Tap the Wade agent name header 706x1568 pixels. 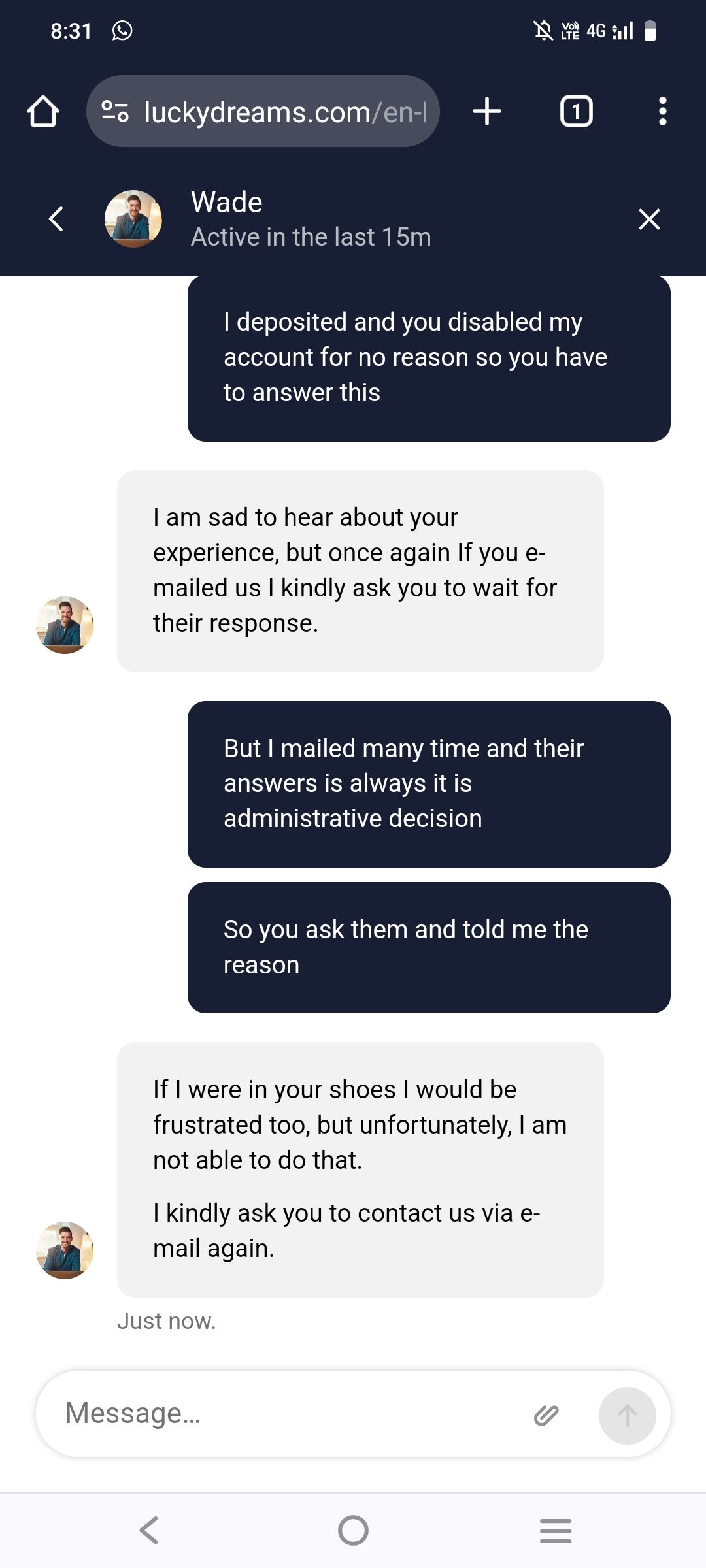[x=226, y=203]
